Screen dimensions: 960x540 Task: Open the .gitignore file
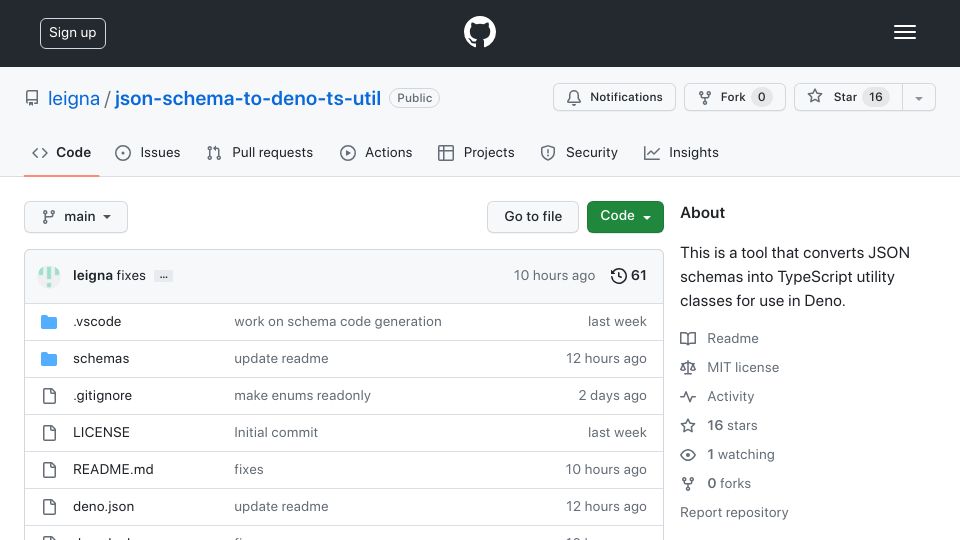102,396
